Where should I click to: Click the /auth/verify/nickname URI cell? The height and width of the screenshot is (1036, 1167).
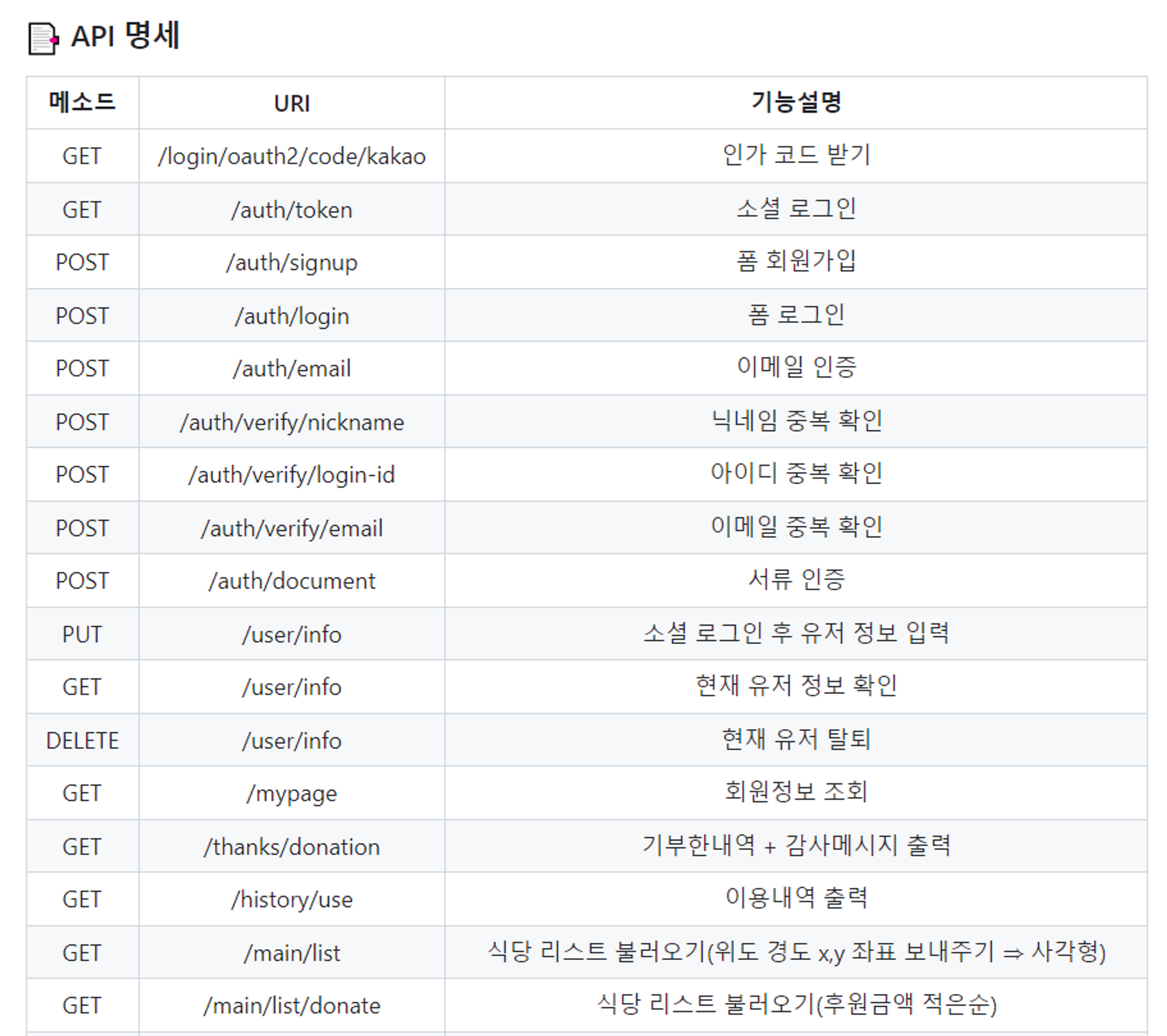click(x=292, y=421)
